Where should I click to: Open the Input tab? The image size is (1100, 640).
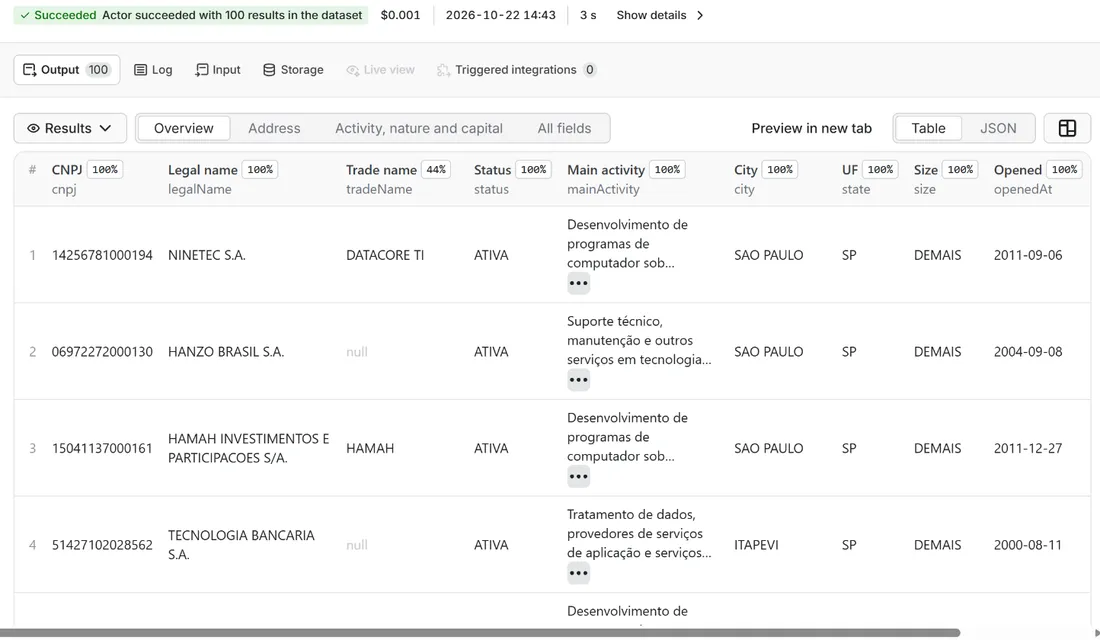(217, 69)
